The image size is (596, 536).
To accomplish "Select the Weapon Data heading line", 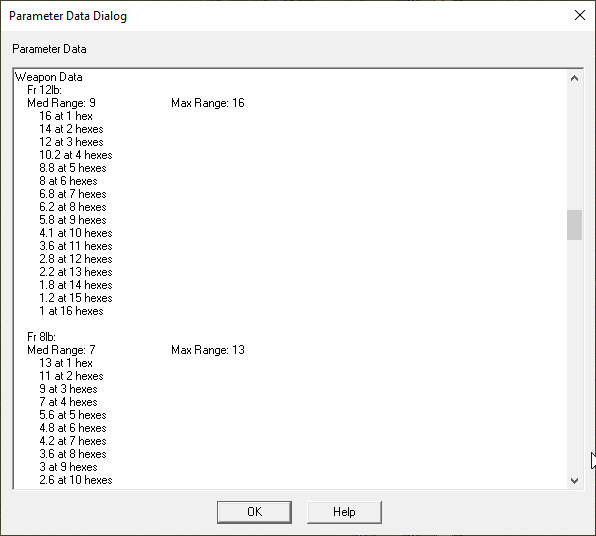I will 49,77.
